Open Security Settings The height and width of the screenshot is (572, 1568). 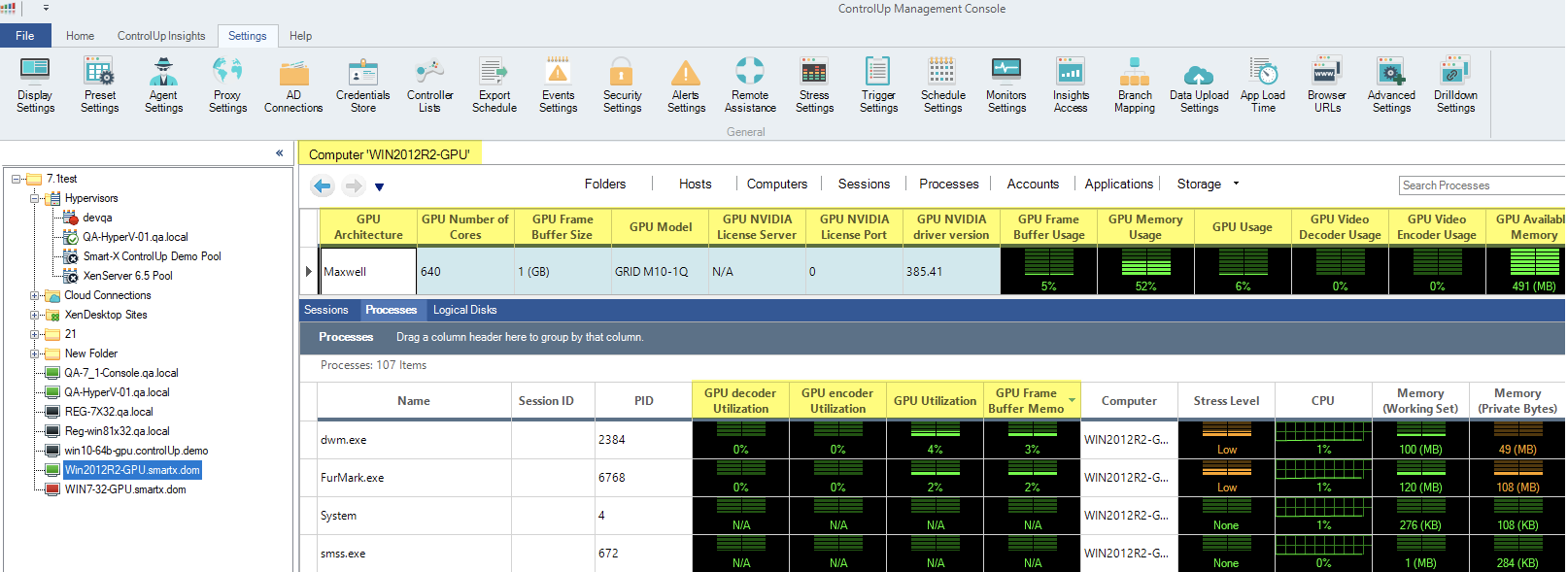[x=622, y=85]
